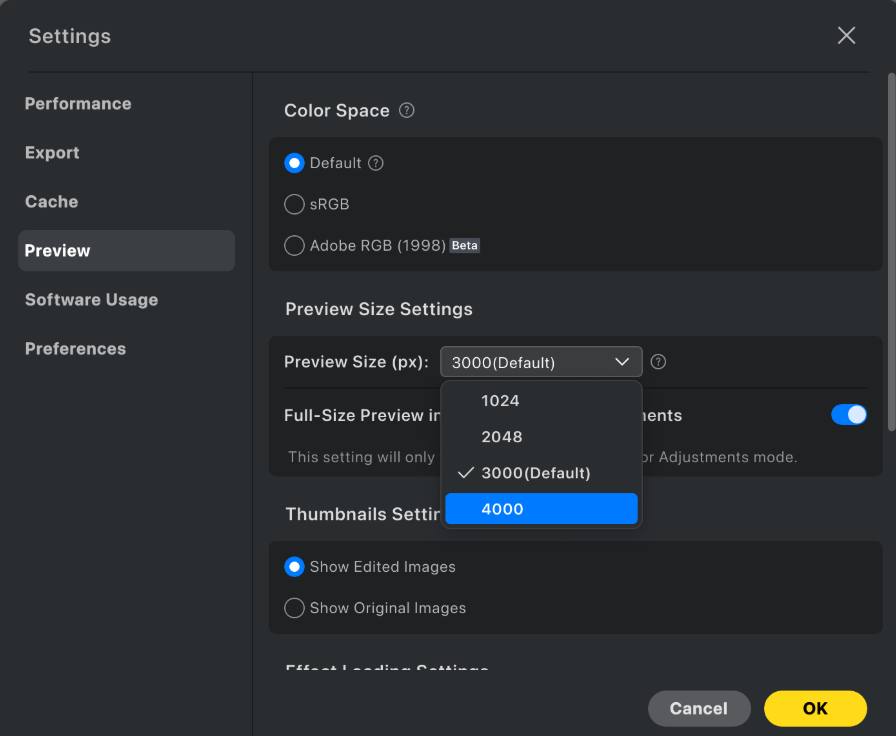
Task: Select the sRGB color space
Action: [295, 204]
